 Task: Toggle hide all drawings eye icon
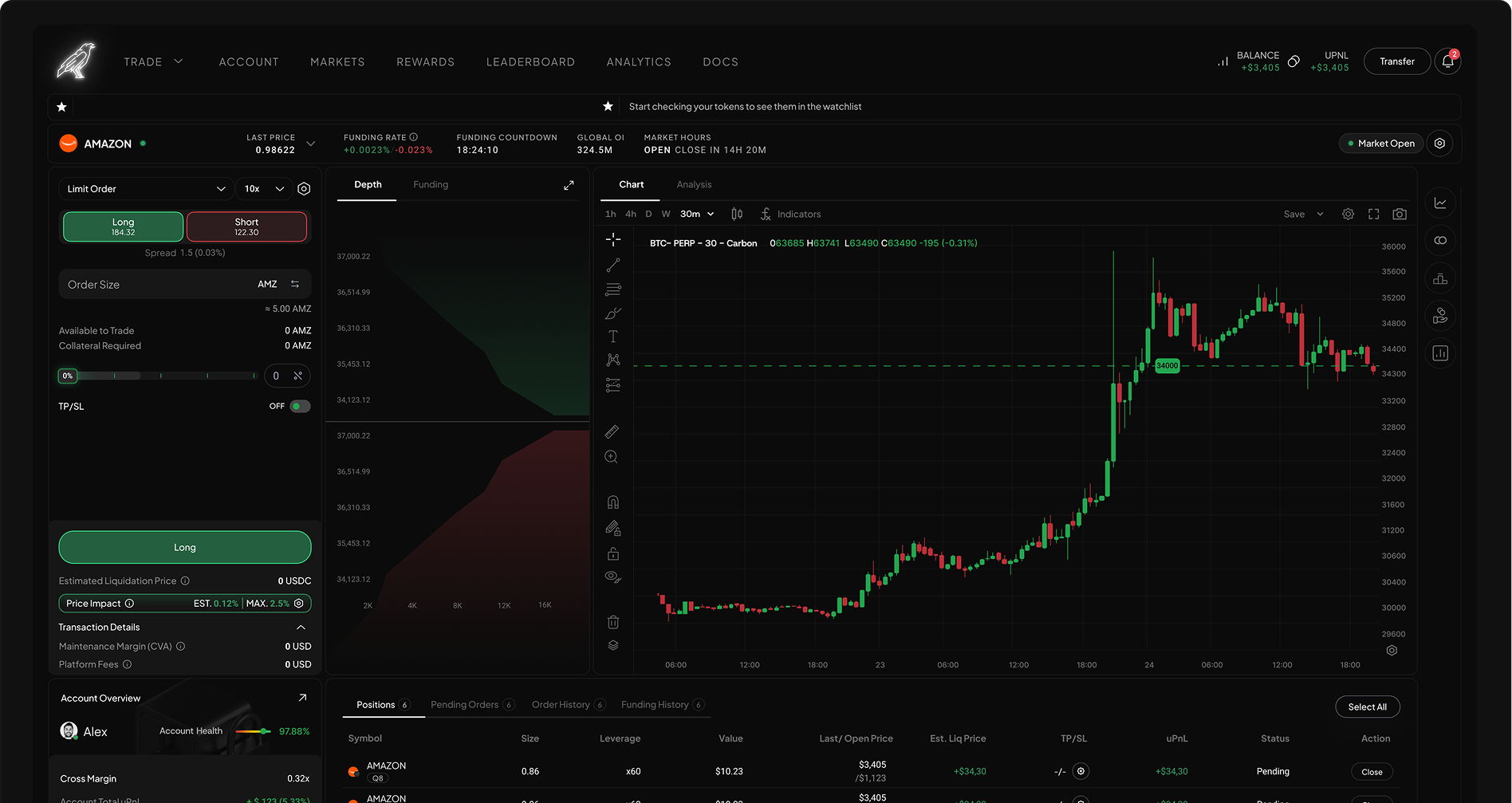point(612,577)
